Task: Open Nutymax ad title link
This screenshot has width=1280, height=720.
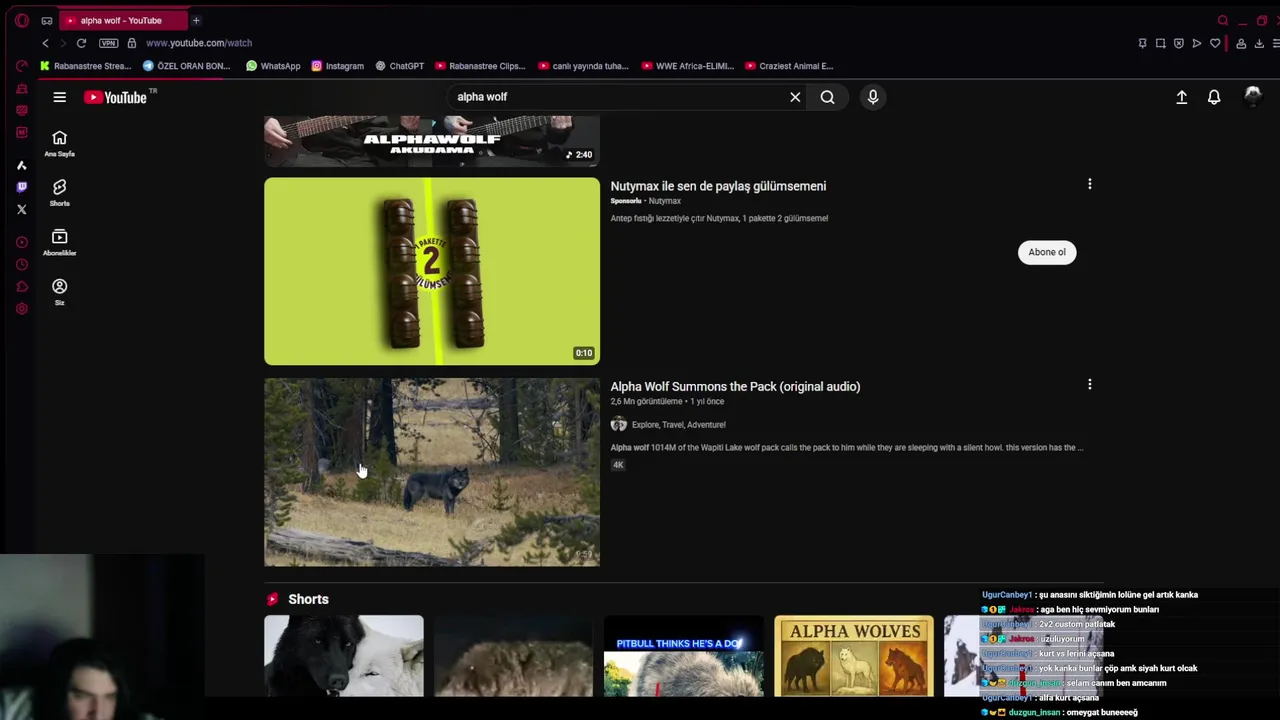Action: tap(718, 186)
